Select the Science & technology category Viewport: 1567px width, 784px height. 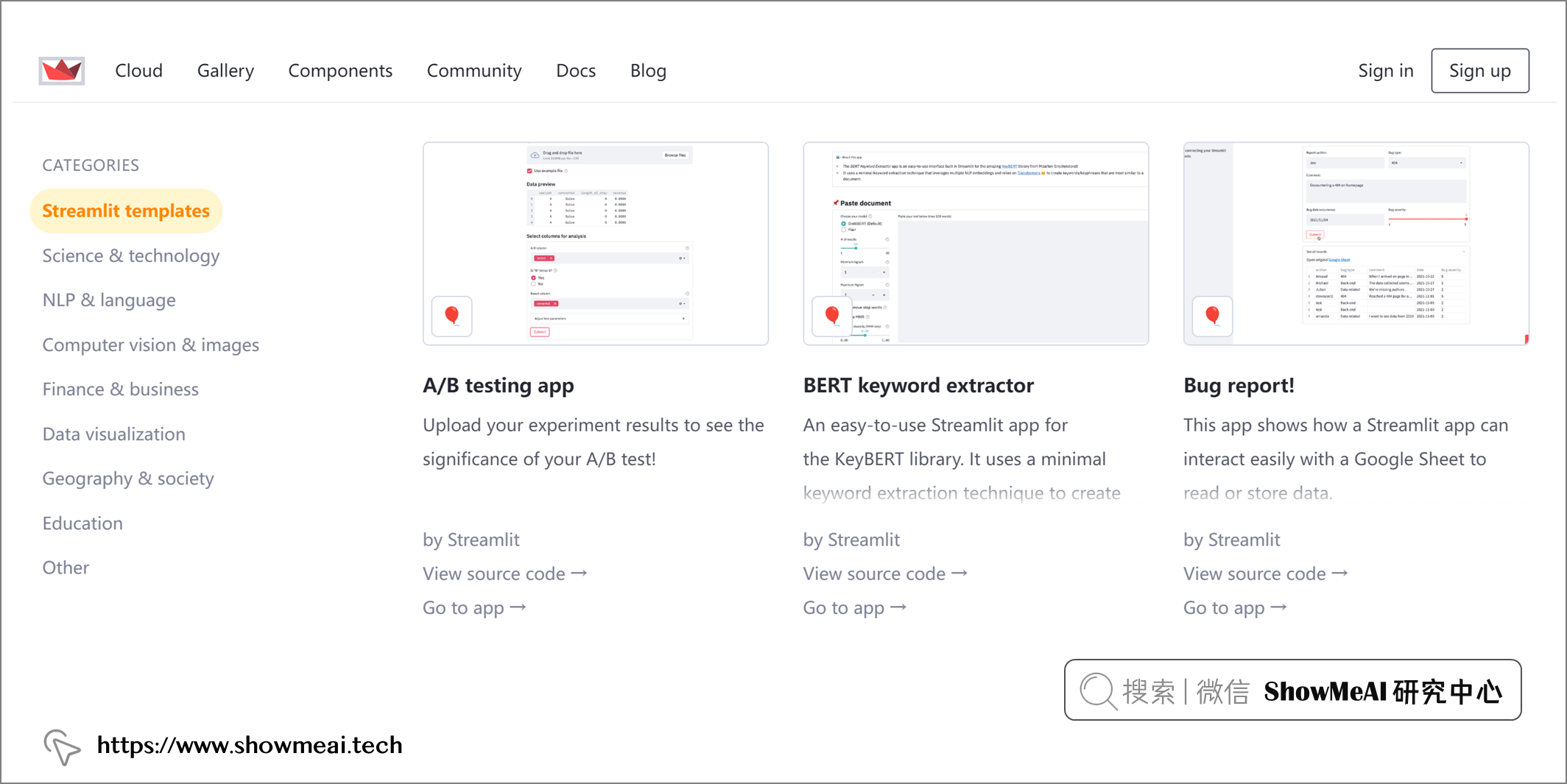[131, 255]
